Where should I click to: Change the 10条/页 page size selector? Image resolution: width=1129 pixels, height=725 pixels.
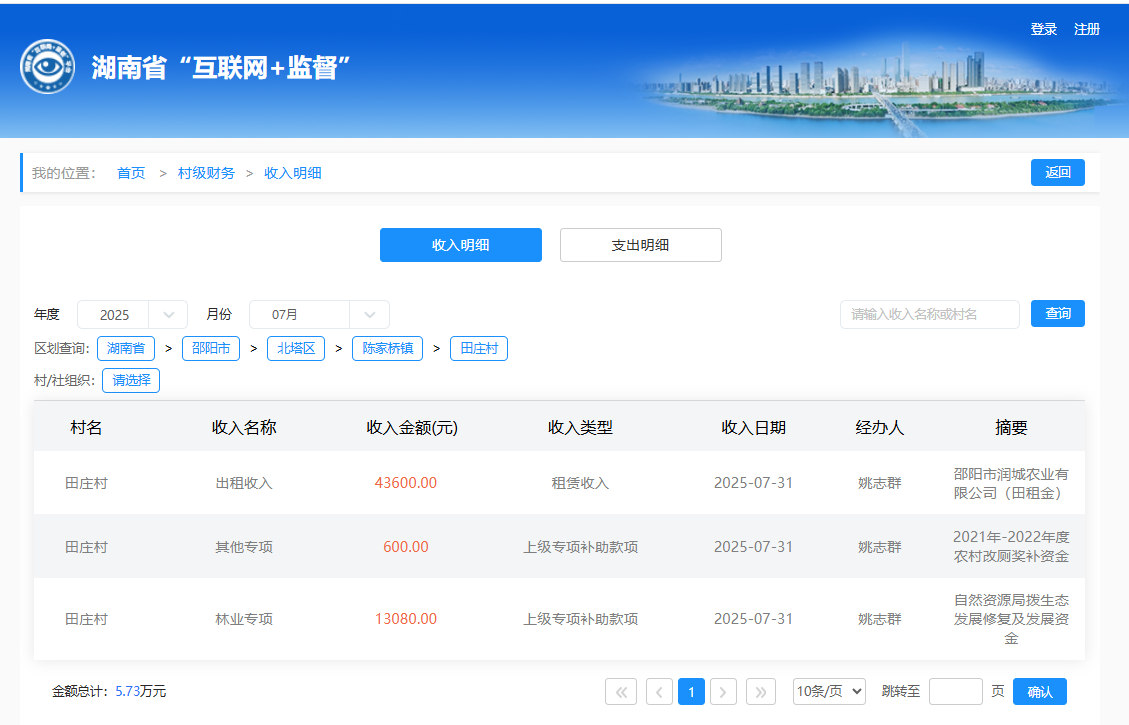click(829, 691)
